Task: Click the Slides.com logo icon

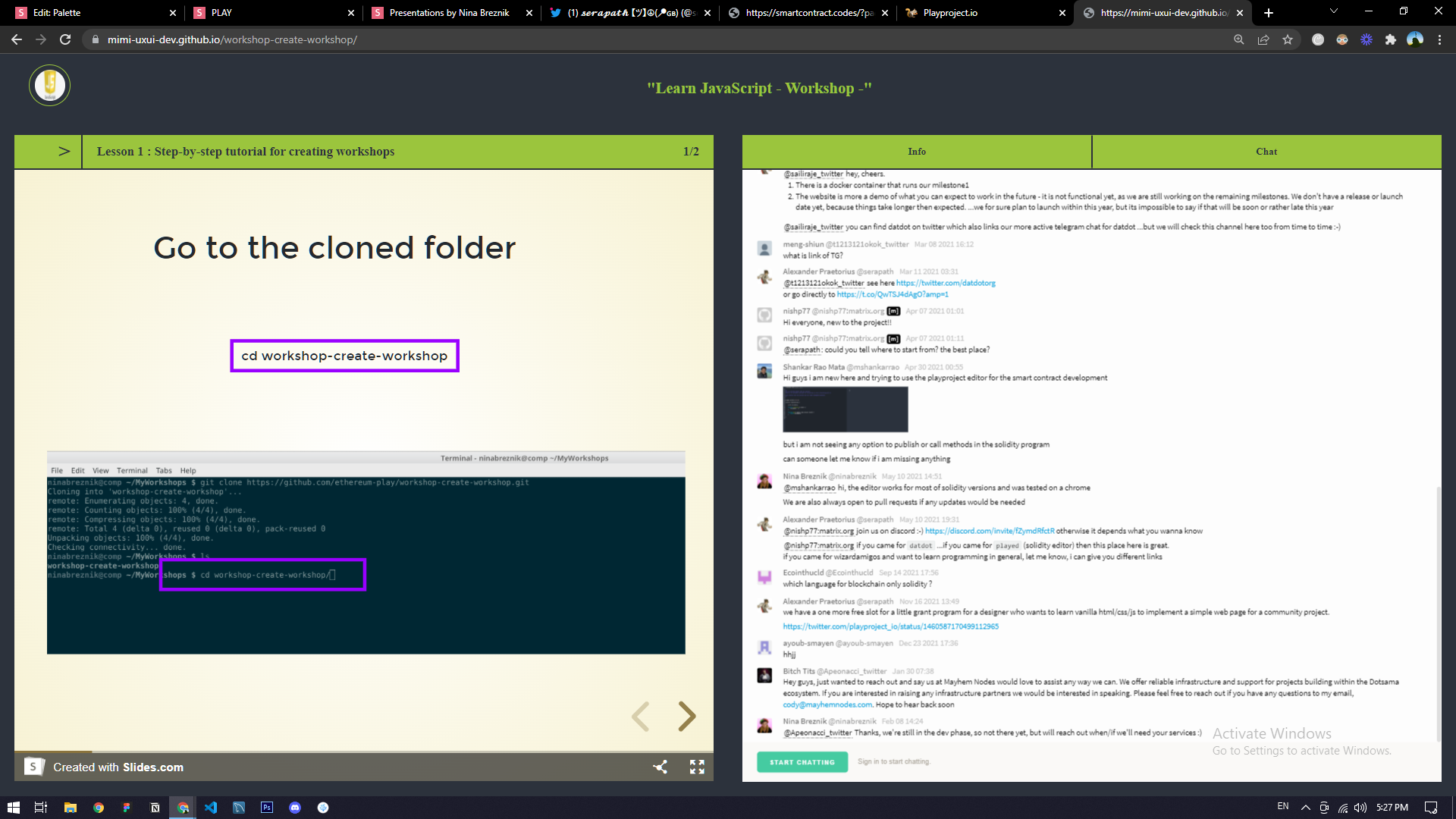Action: [33, 767]
